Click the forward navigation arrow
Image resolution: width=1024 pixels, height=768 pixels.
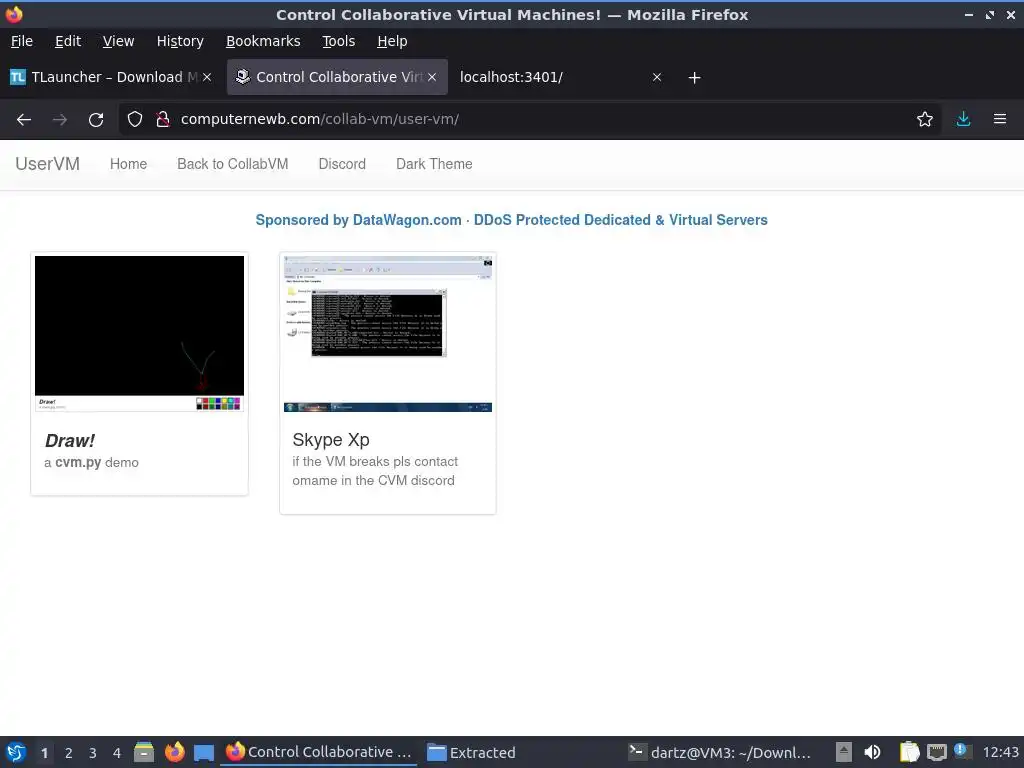pos(59,120)
